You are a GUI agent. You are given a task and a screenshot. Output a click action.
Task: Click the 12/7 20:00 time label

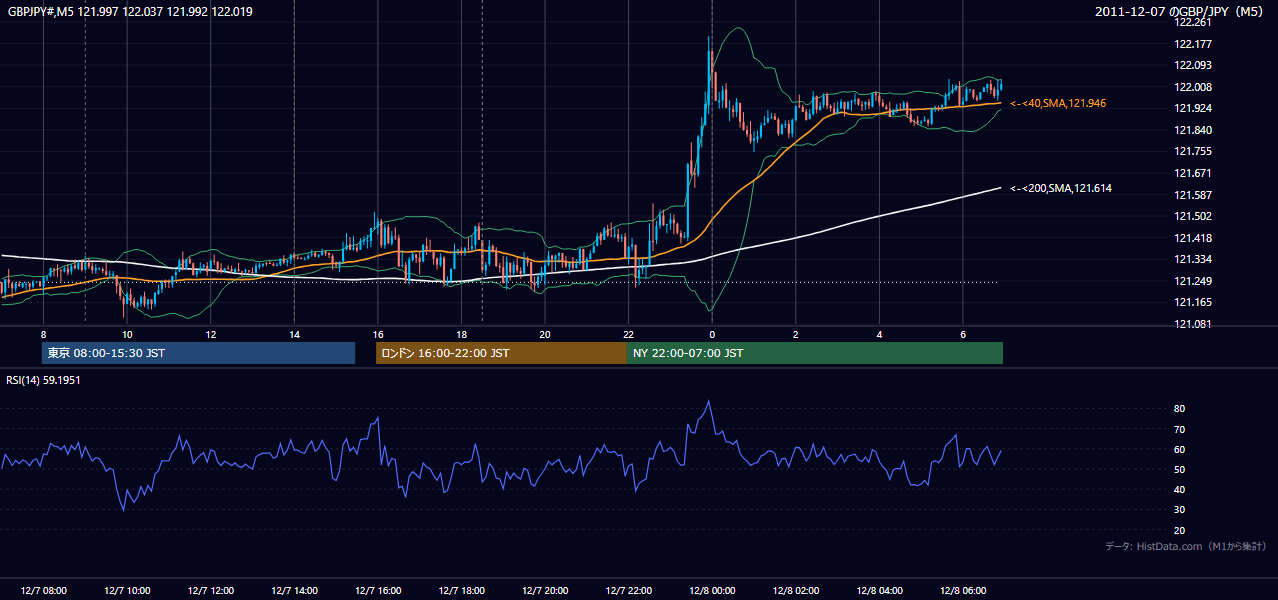544,591
